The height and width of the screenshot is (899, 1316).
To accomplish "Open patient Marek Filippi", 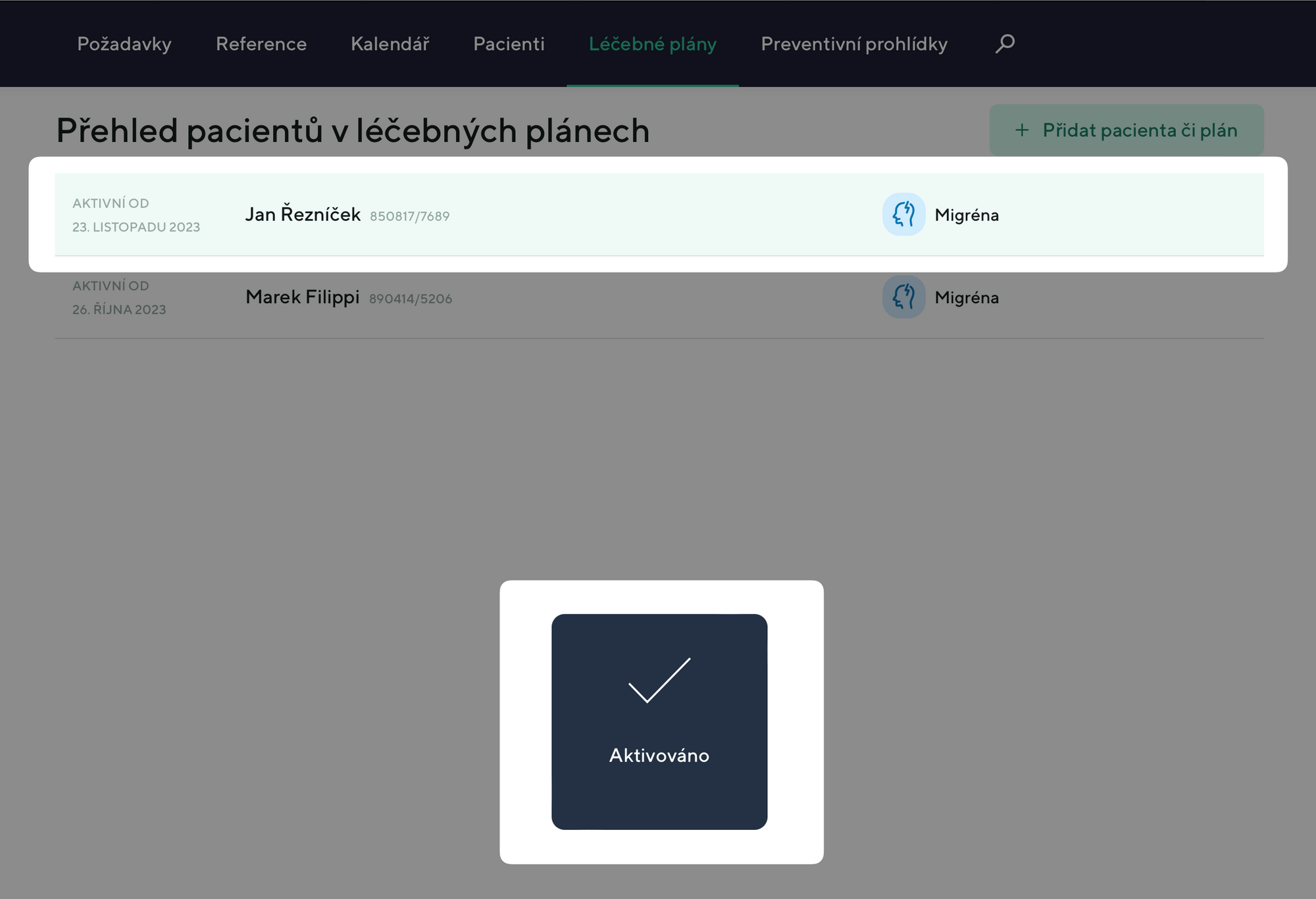I will (x=303, y=297).
